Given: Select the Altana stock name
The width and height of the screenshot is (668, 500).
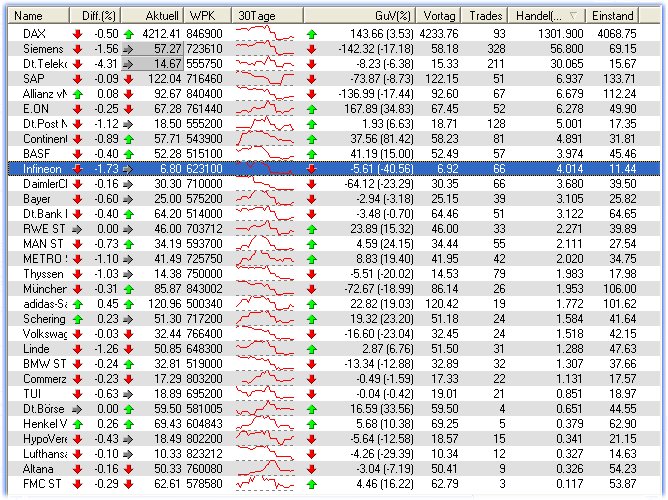Looking at the screenshot, I should [38, 469].
